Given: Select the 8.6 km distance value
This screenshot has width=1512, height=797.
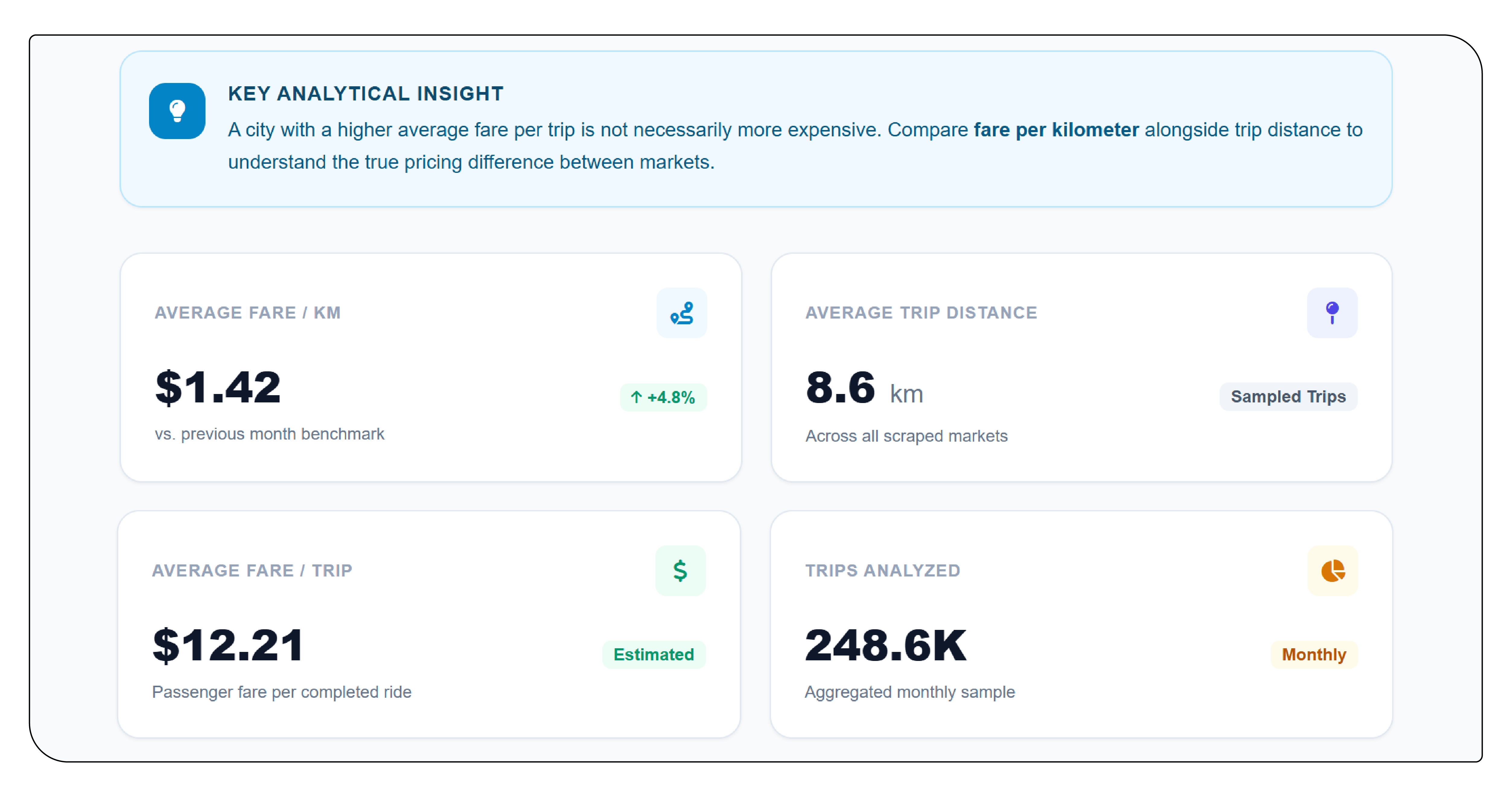Looking at the screenshot, I should (x=864, y=389).
